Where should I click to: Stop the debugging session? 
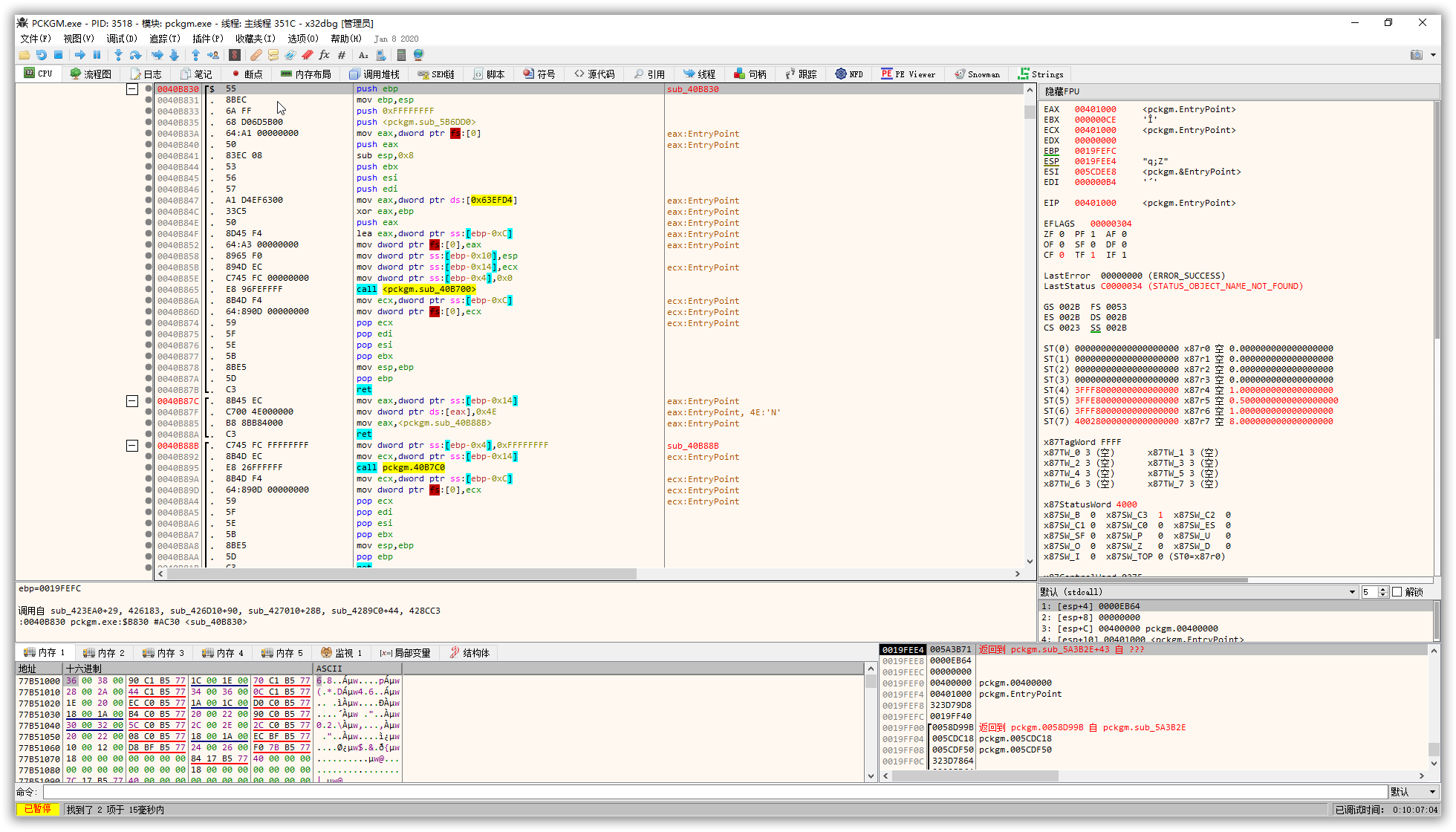[58, 55]
